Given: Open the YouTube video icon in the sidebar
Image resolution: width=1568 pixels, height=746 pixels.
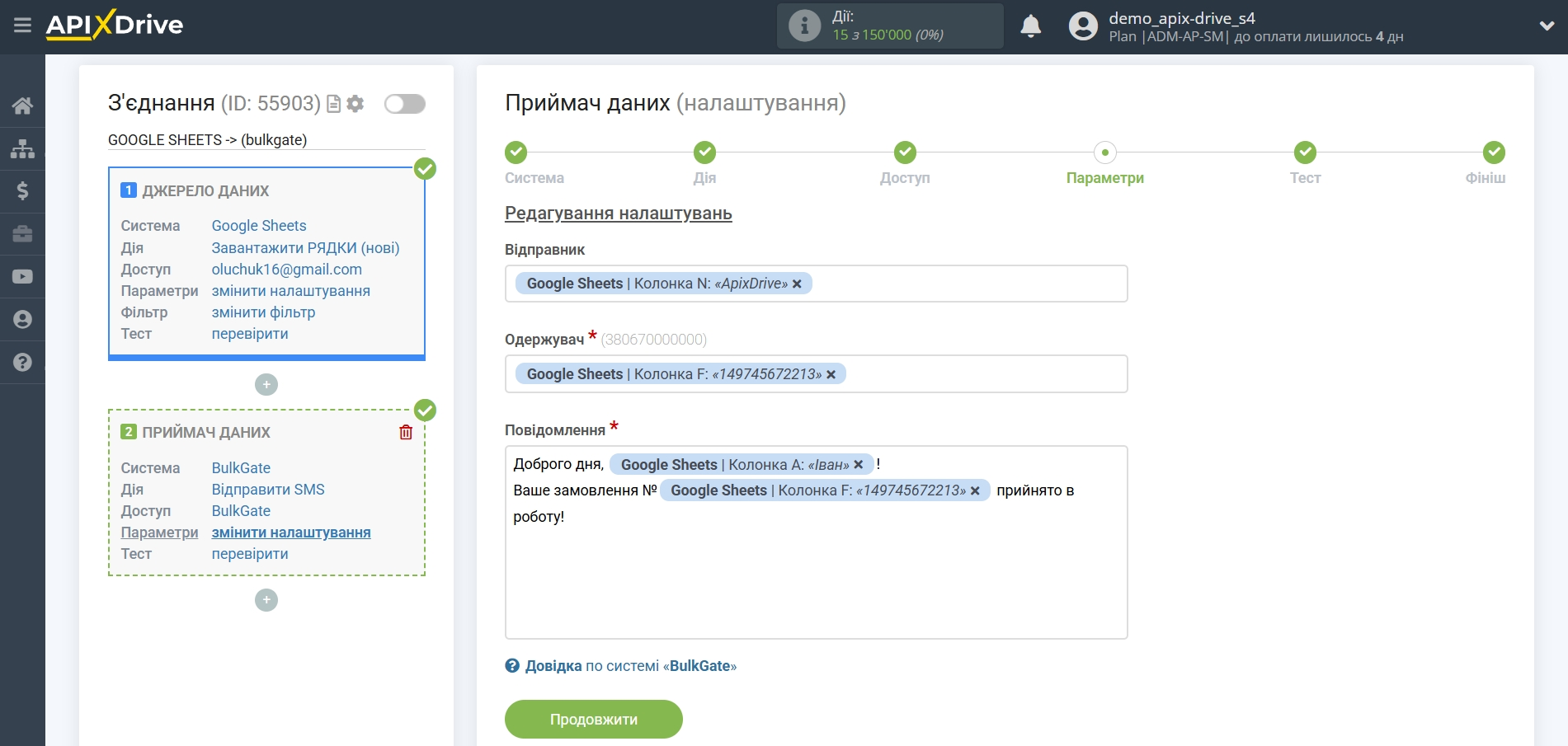Looking at the screenshot, I should pyautogui.click(x=22, y=277).
